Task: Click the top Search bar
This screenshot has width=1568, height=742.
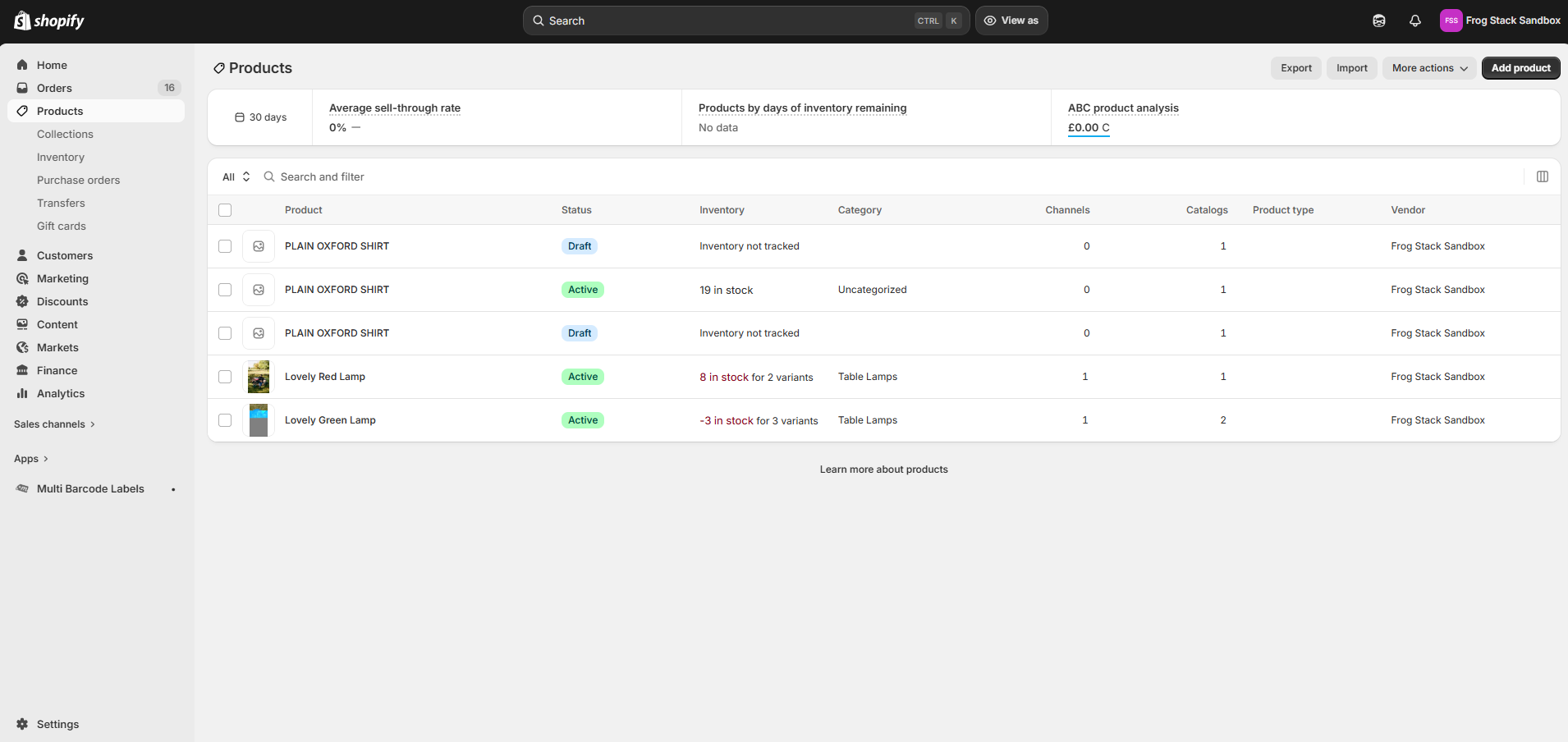Action: coord(746,21)
